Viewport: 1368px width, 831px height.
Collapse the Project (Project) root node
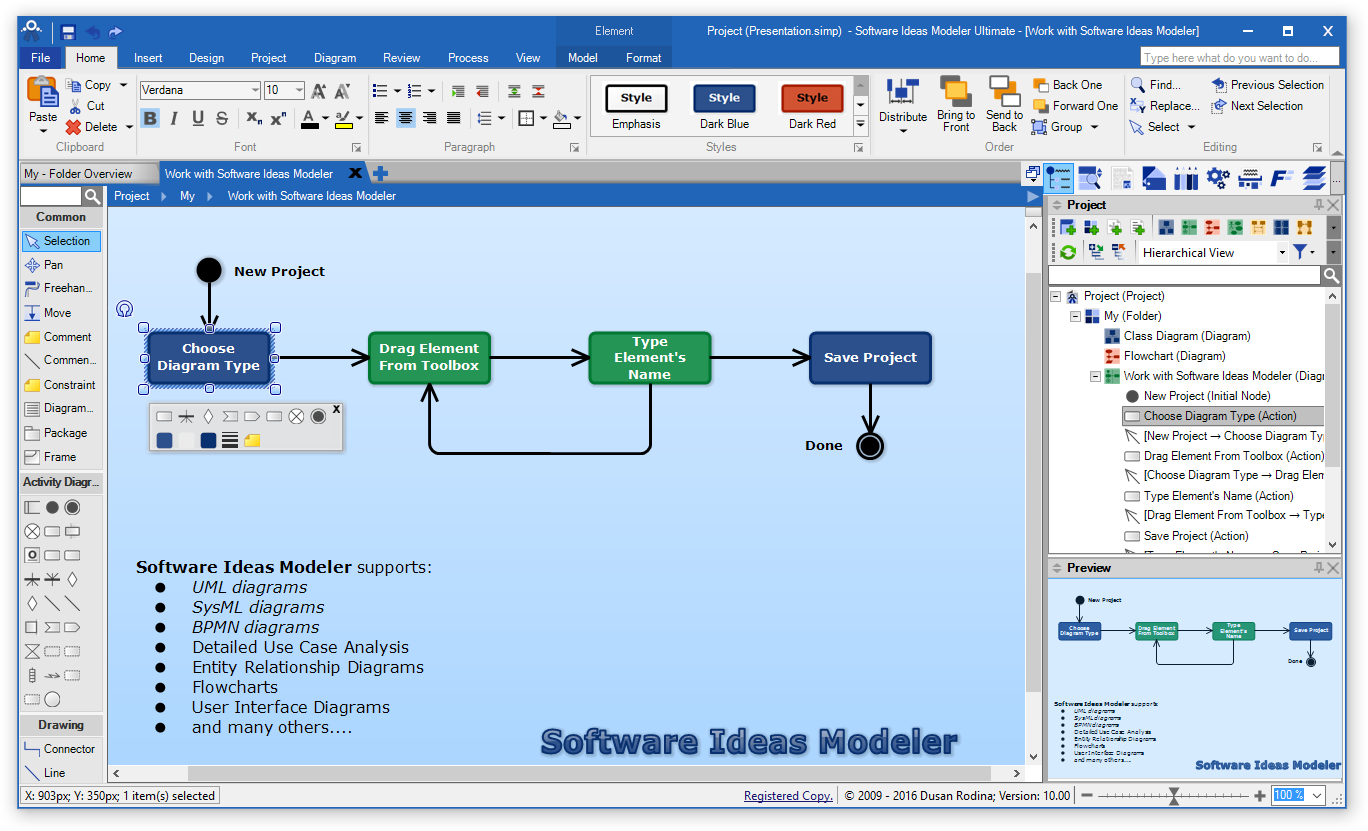[x=1055, y=296]
